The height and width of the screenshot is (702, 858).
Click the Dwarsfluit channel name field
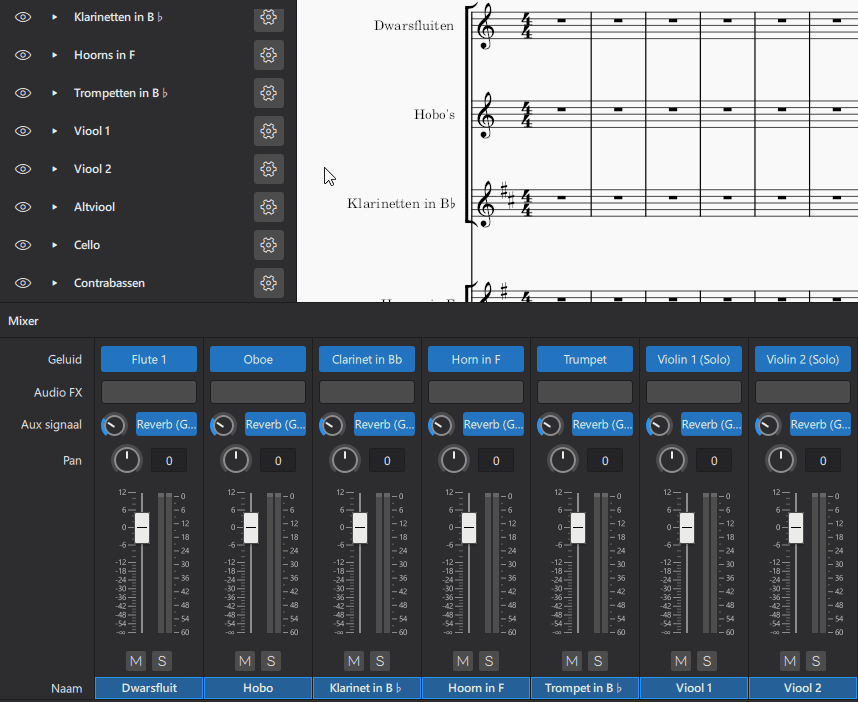[x=149, y=688]
